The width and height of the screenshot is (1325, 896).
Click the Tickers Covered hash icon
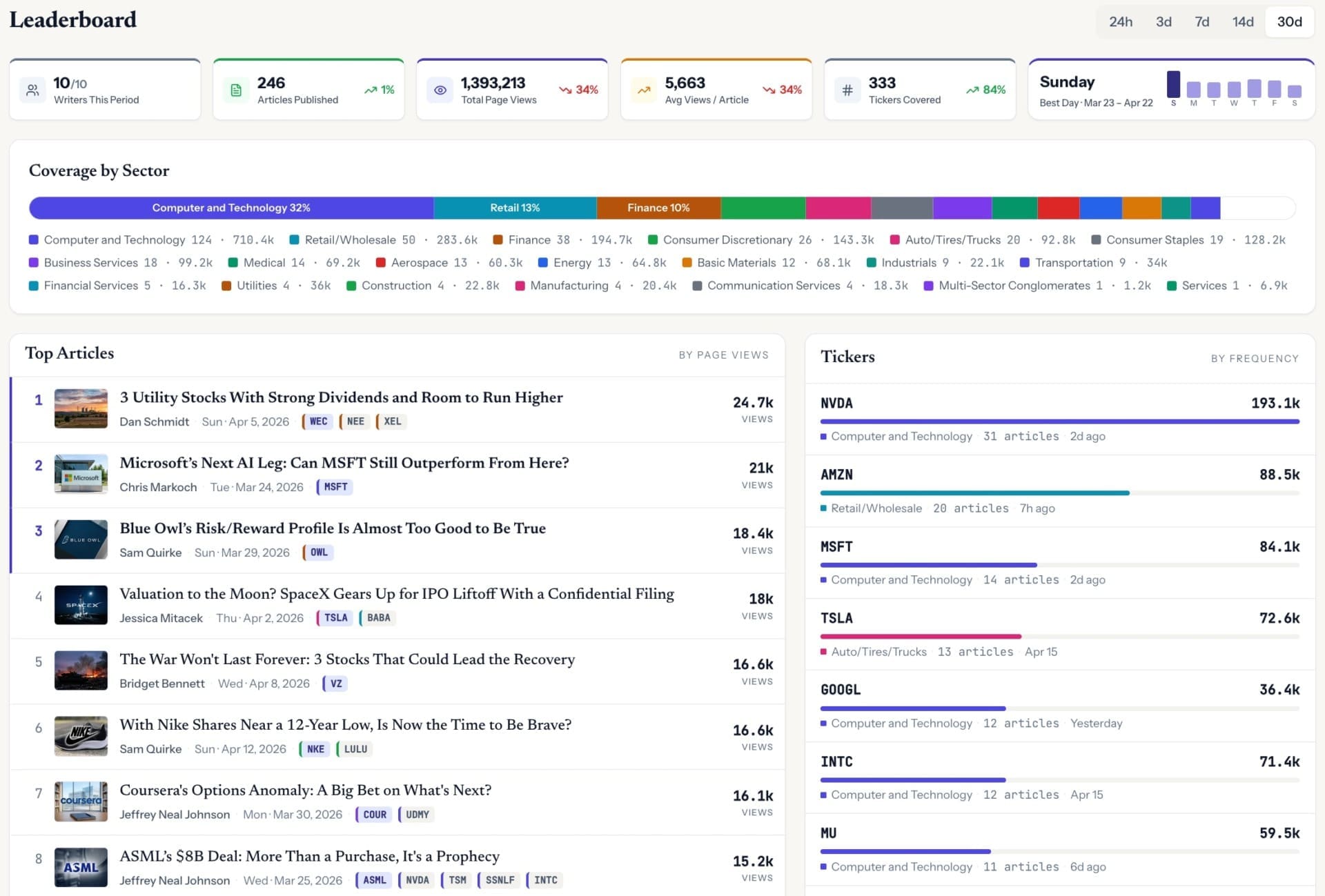847,90
